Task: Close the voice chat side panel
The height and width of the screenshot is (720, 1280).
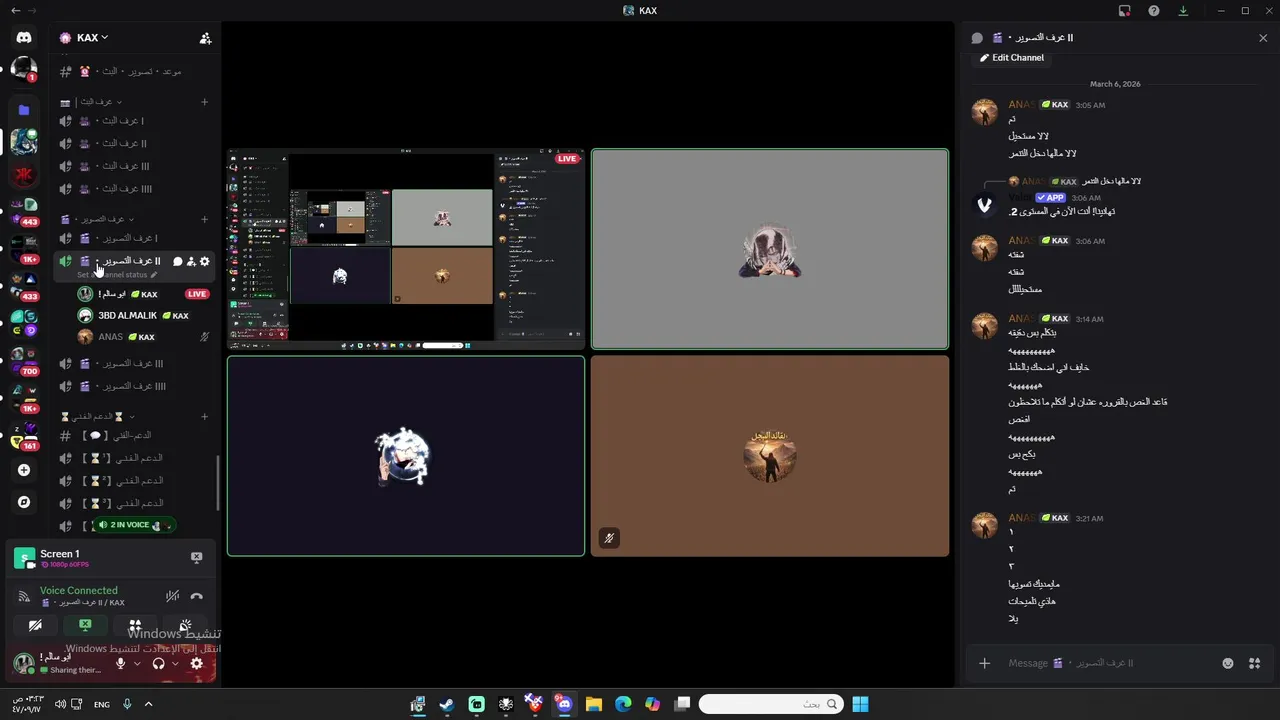Action: coord(1262,38)
